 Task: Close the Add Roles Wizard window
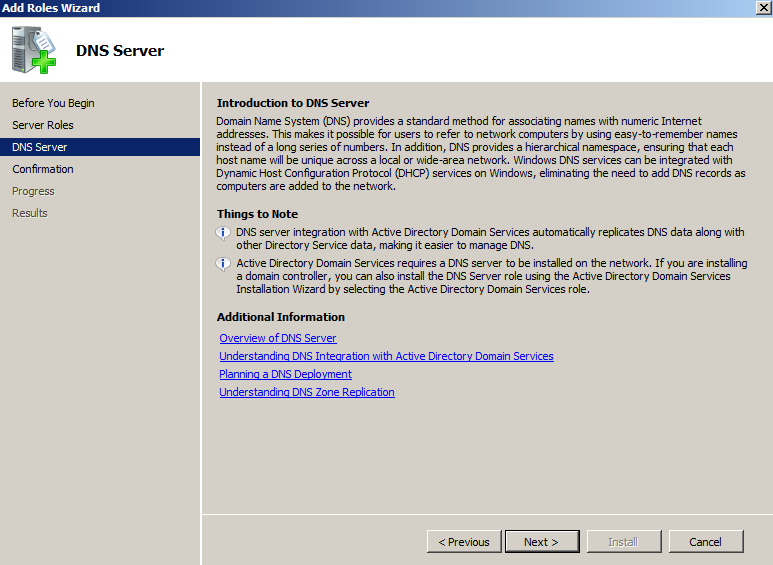[x=764, y=7]
